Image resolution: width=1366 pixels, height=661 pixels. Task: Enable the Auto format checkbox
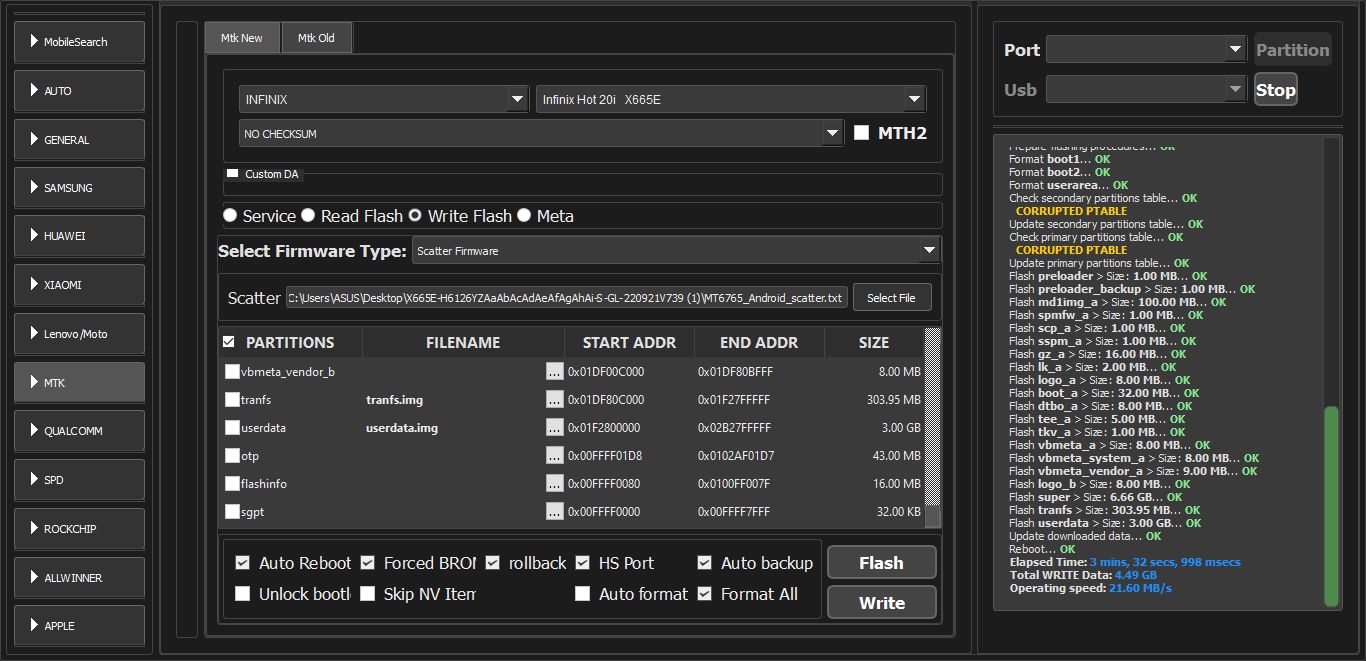(x=582, y=594)
